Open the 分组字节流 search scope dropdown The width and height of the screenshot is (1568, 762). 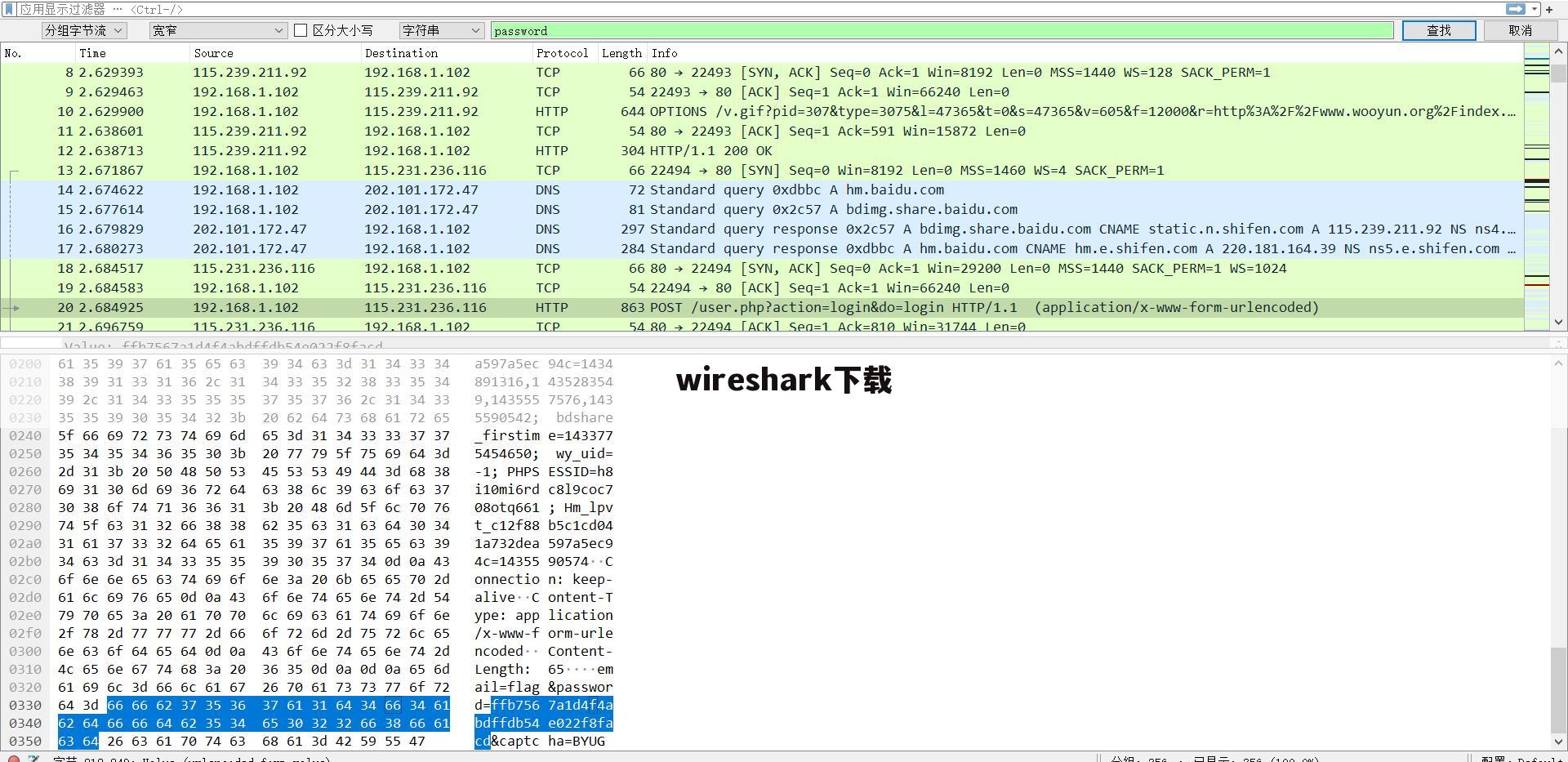(x=83, y=30)
